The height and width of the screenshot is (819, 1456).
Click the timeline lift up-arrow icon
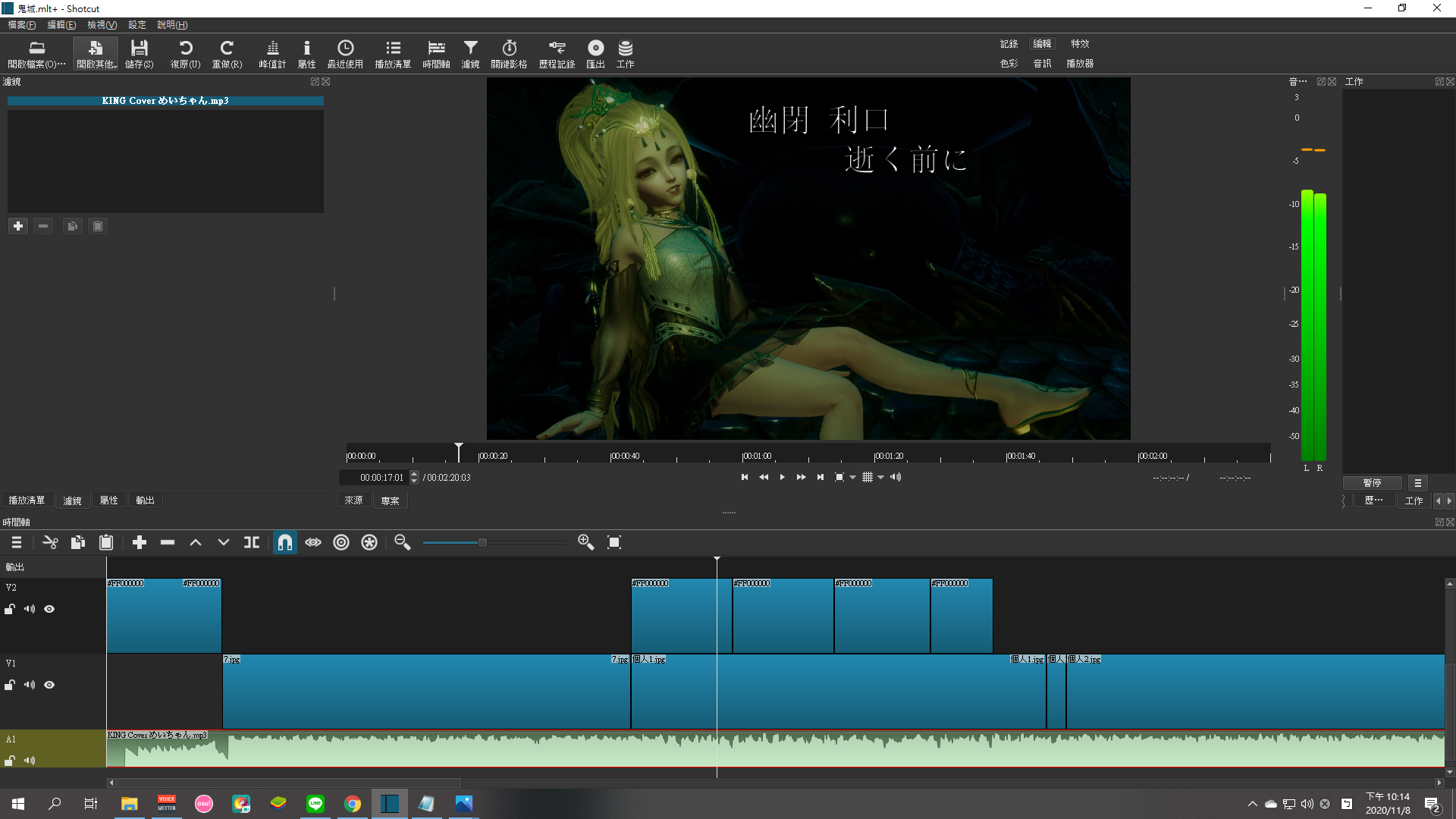tap(196, 542)
